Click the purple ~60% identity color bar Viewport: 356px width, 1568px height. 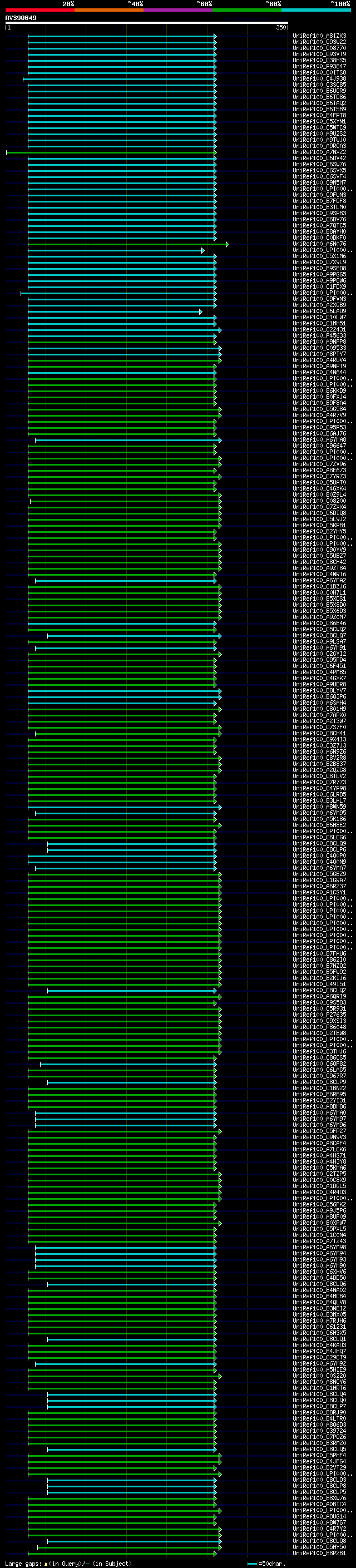[x=177, y=10]
